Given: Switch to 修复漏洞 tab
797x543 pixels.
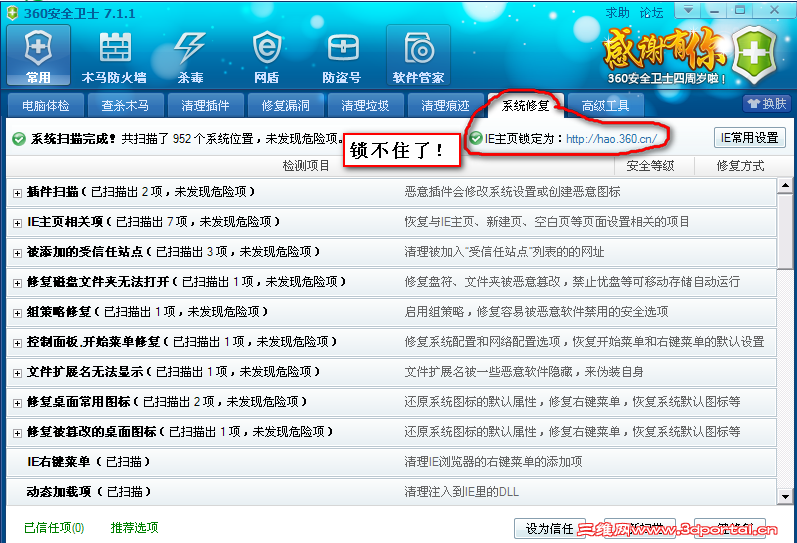Looking at the screenshot, I should [285, 105].
